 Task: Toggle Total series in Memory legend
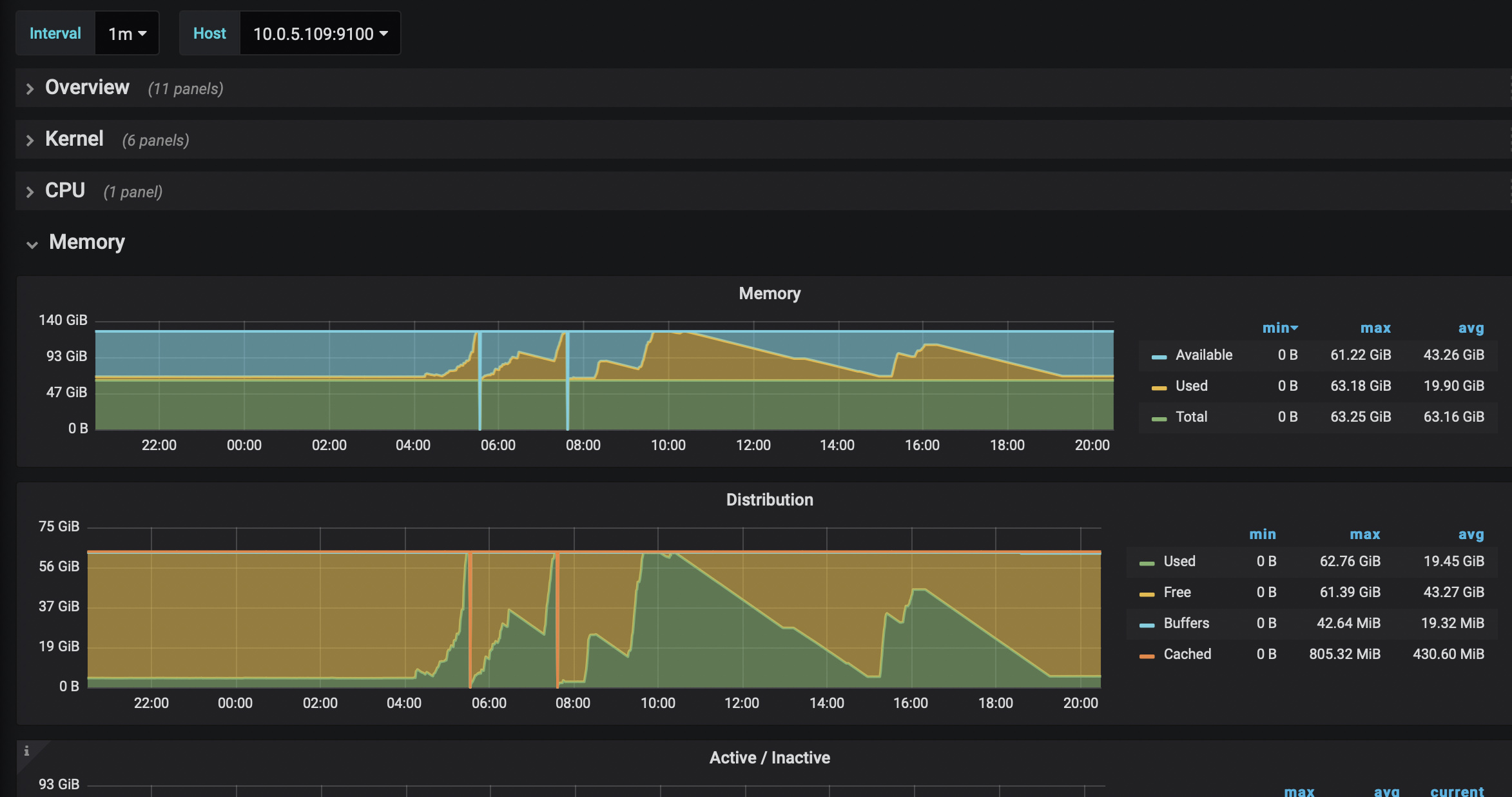(x=1191, y=417)
